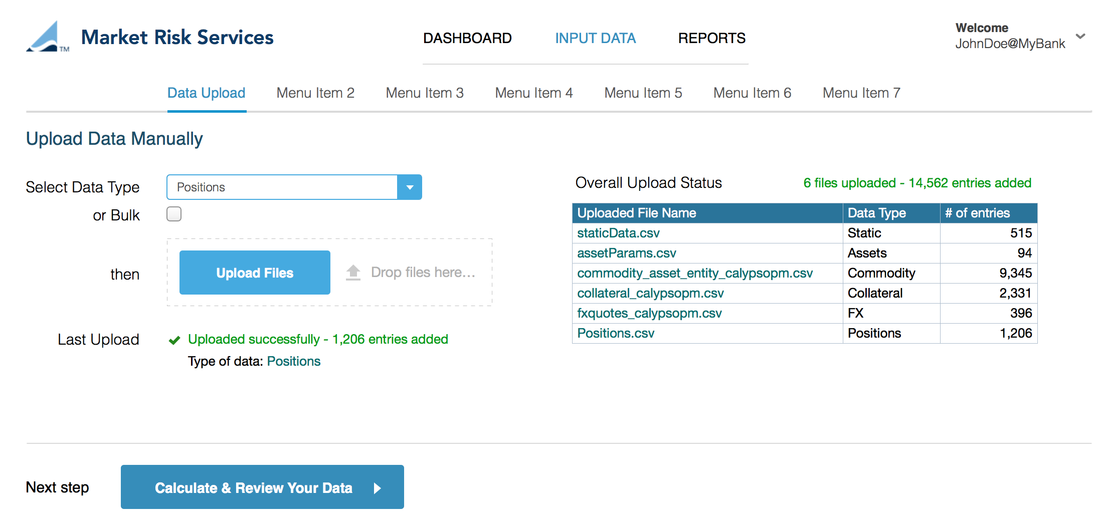Screen dimensions: 1100x524
Task: Click the Drop files here area
Action: 422,272
